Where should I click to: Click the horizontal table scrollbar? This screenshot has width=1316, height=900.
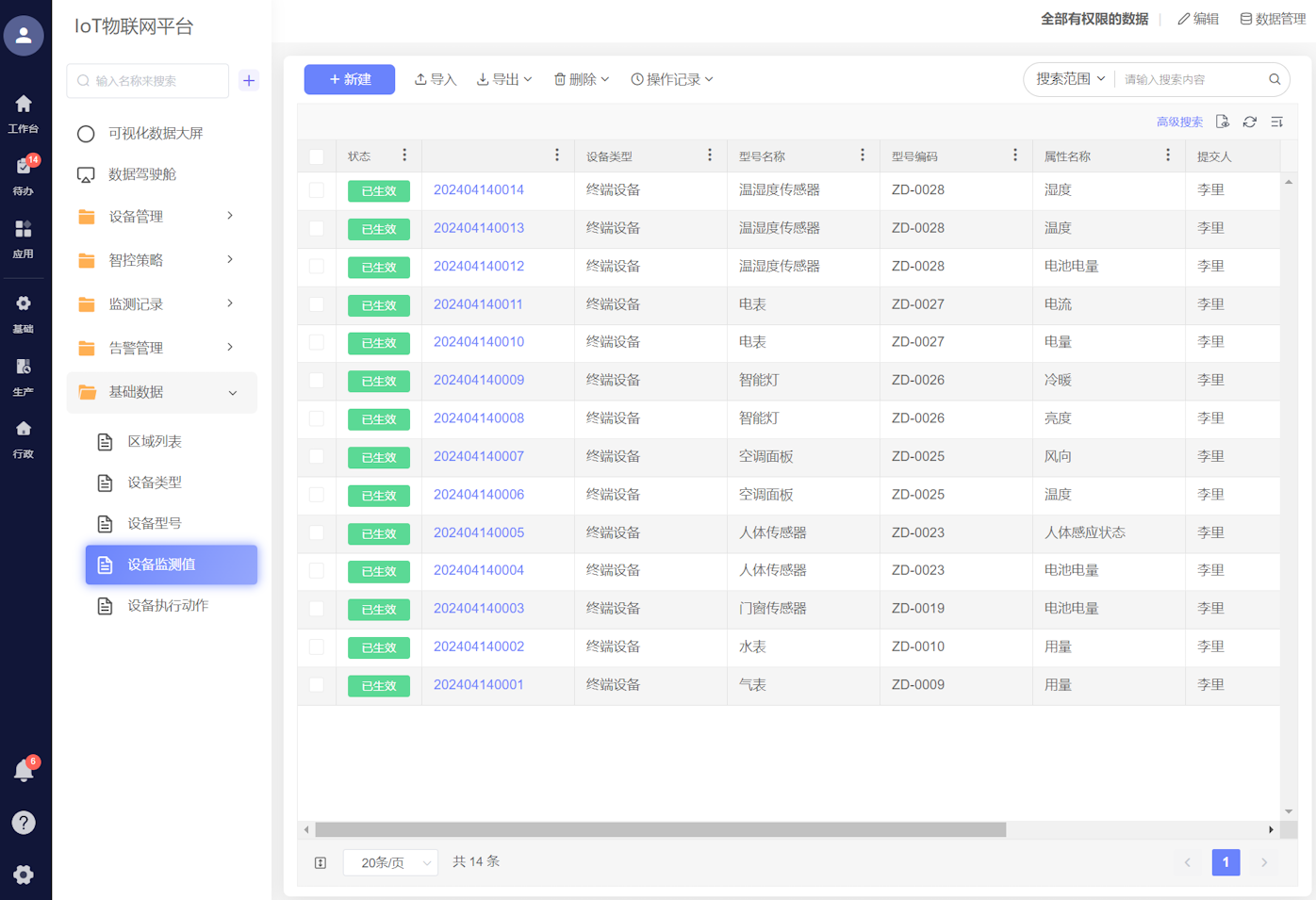(660, 830)
